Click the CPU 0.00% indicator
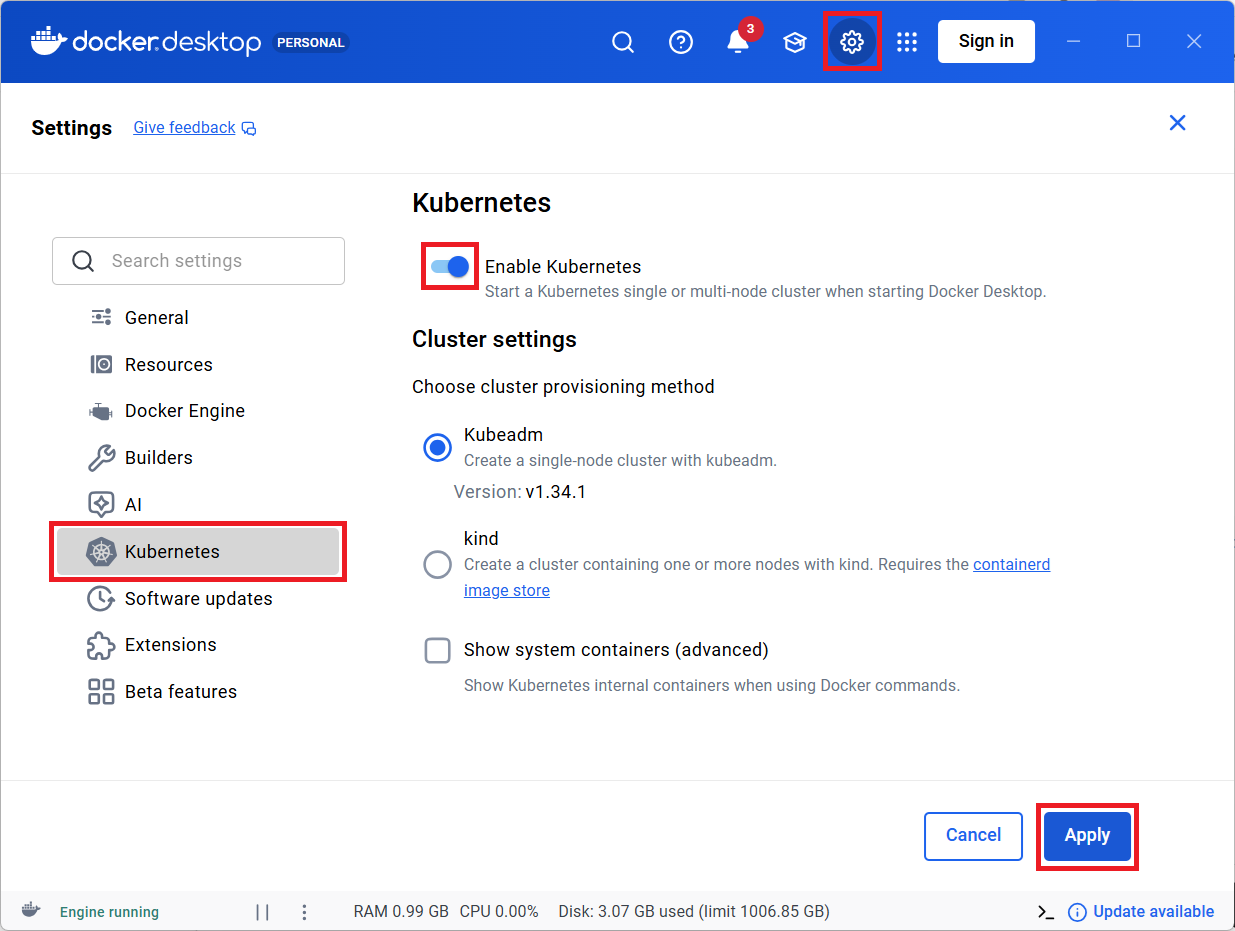This screenshot has width=1235, height=931. 499,912
